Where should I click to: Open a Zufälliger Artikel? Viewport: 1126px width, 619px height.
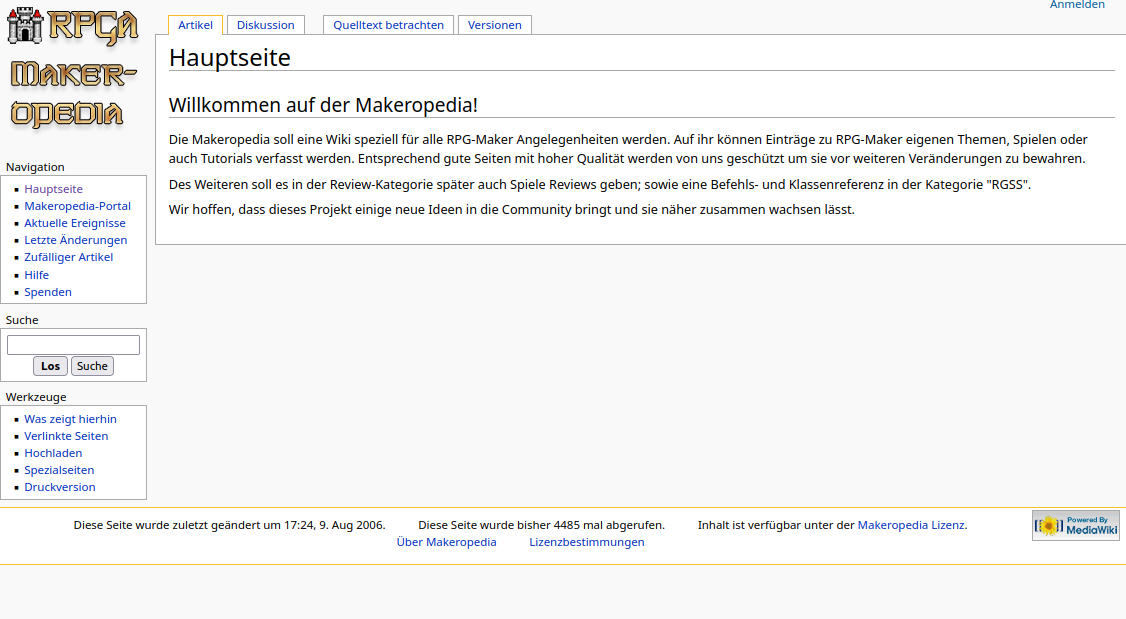coord(68,257)
